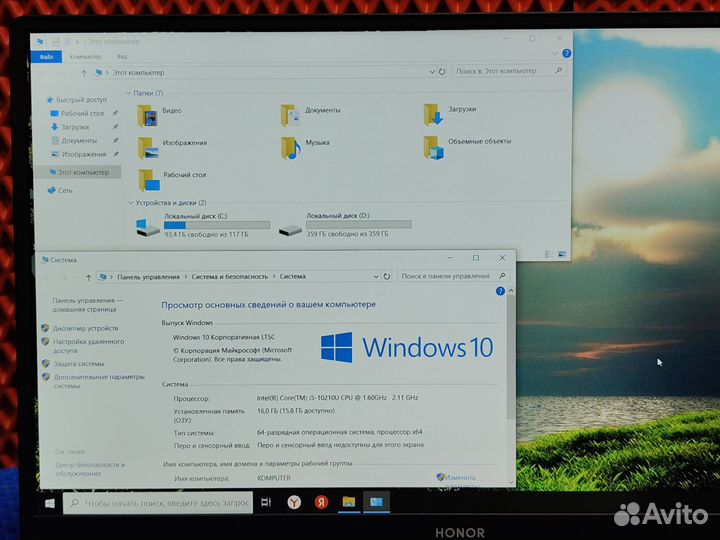Viewport: 720px width, 540px height.
Task: Open help icon in Система window
Action: pyautogui.click(x=500, y=291)
